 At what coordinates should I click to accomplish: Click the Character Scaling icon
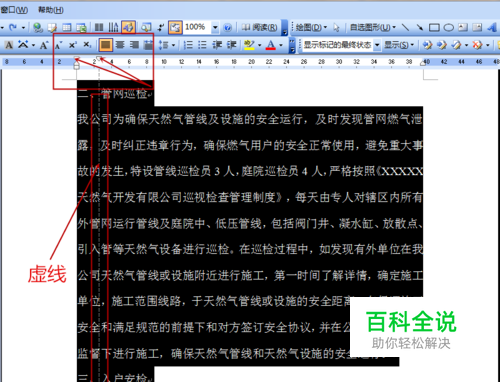point(23,45)
